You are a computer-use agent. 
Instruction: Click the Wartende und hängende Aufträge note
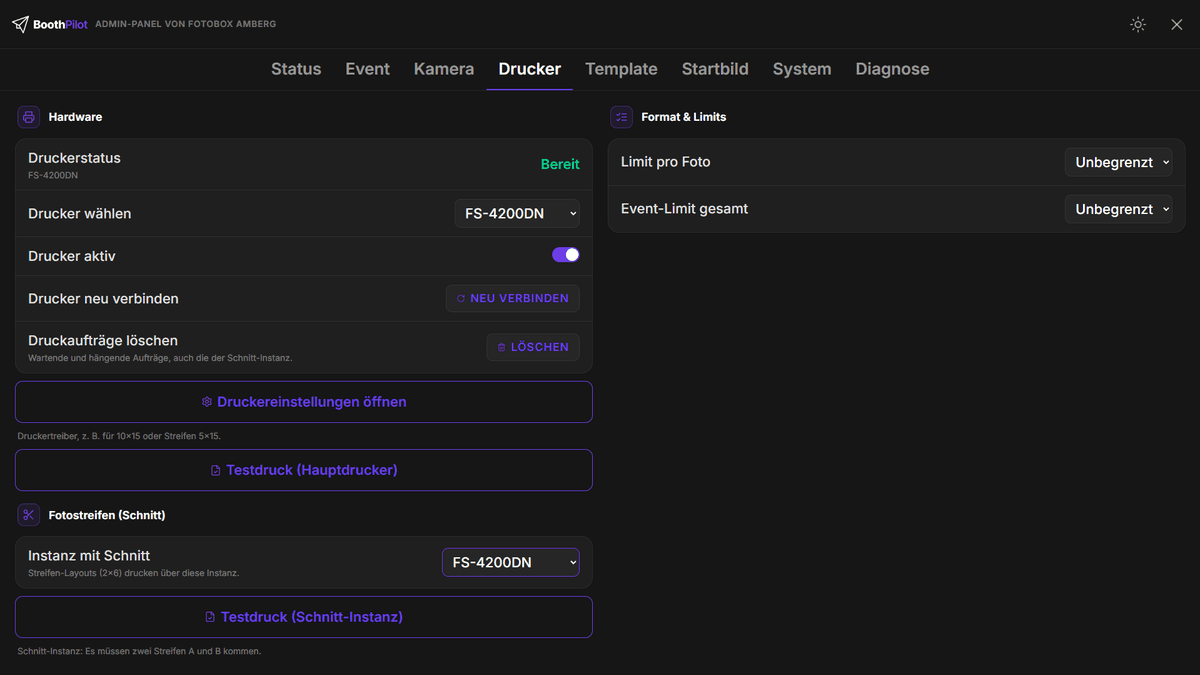click(x=160, y=357)
